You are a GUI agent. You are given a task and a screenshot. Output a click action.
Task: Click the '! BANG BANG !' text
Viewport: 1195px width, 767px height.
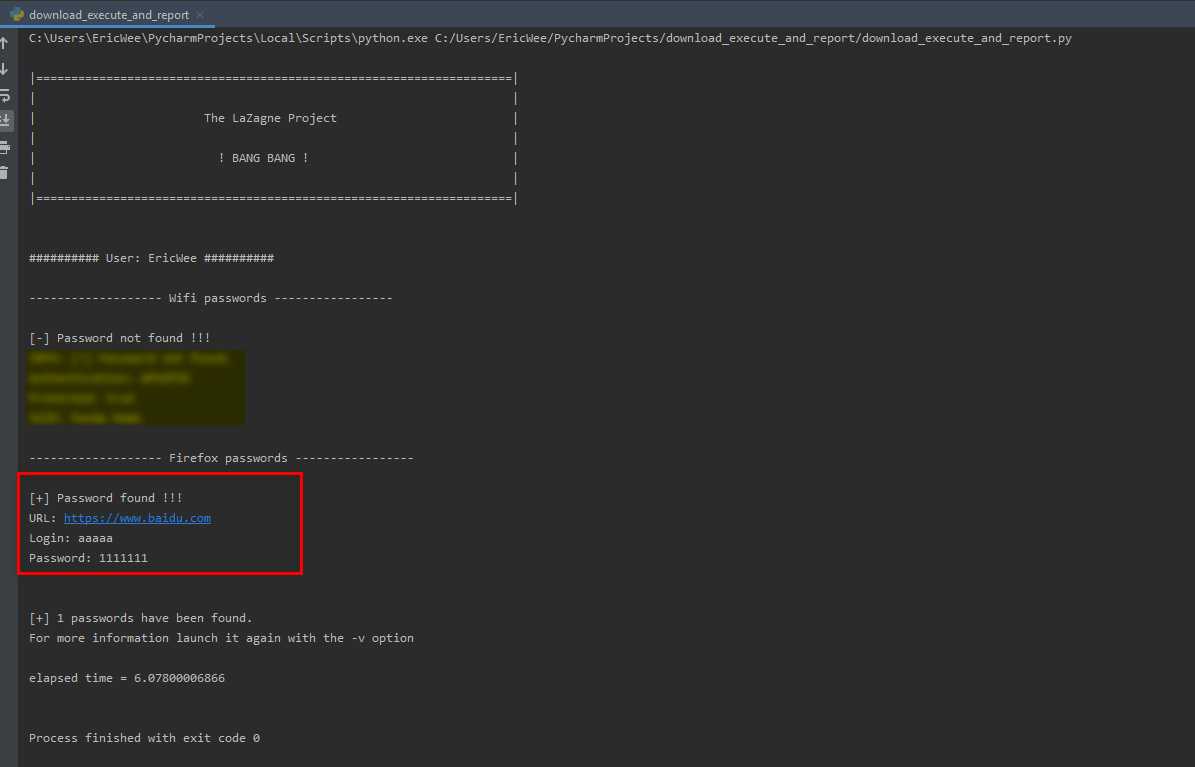point(263,158)
